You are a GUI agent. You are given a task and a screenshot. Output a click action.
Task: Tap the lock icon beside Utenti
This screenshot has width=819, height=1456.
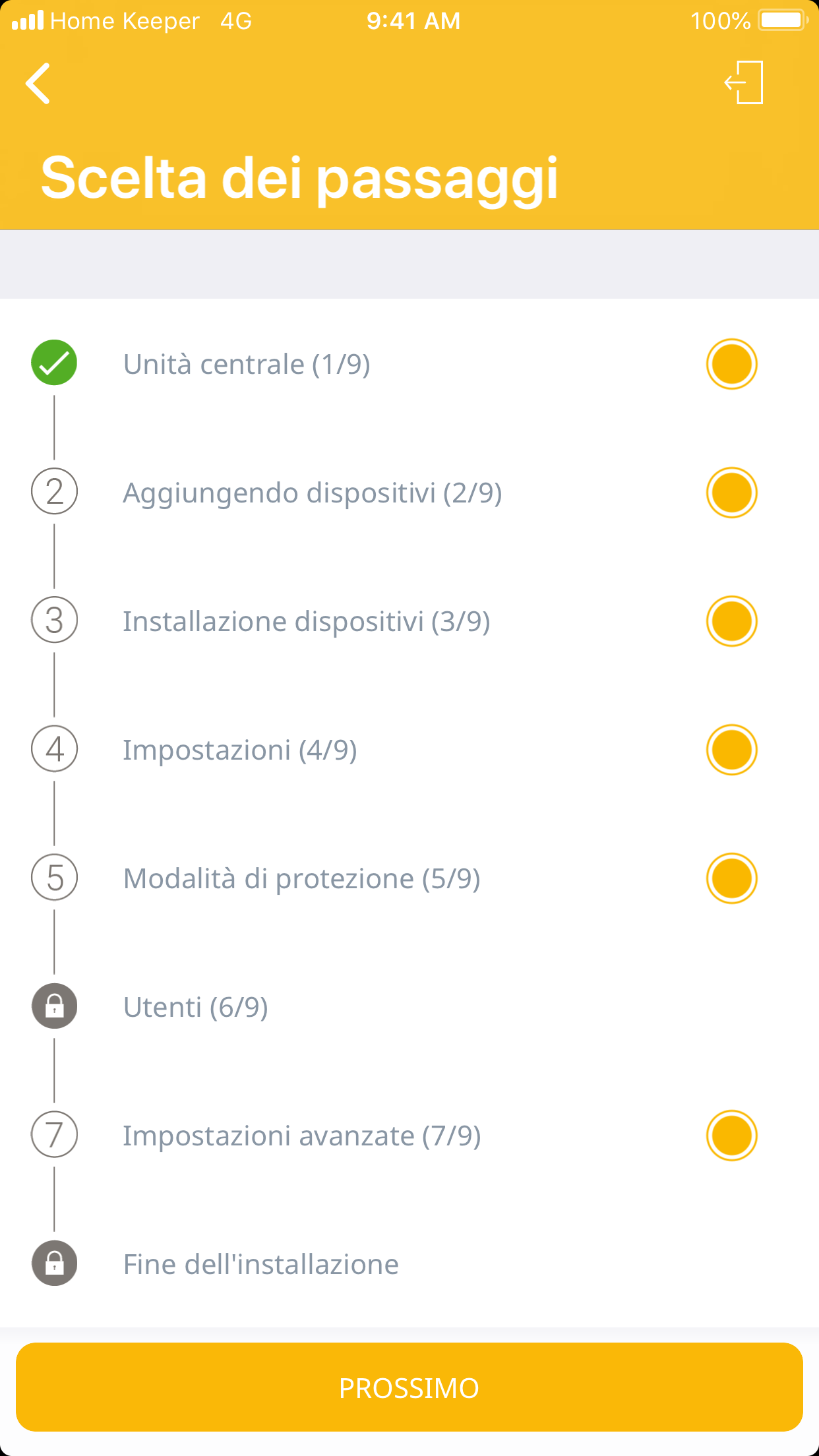tap(54, 1006)
